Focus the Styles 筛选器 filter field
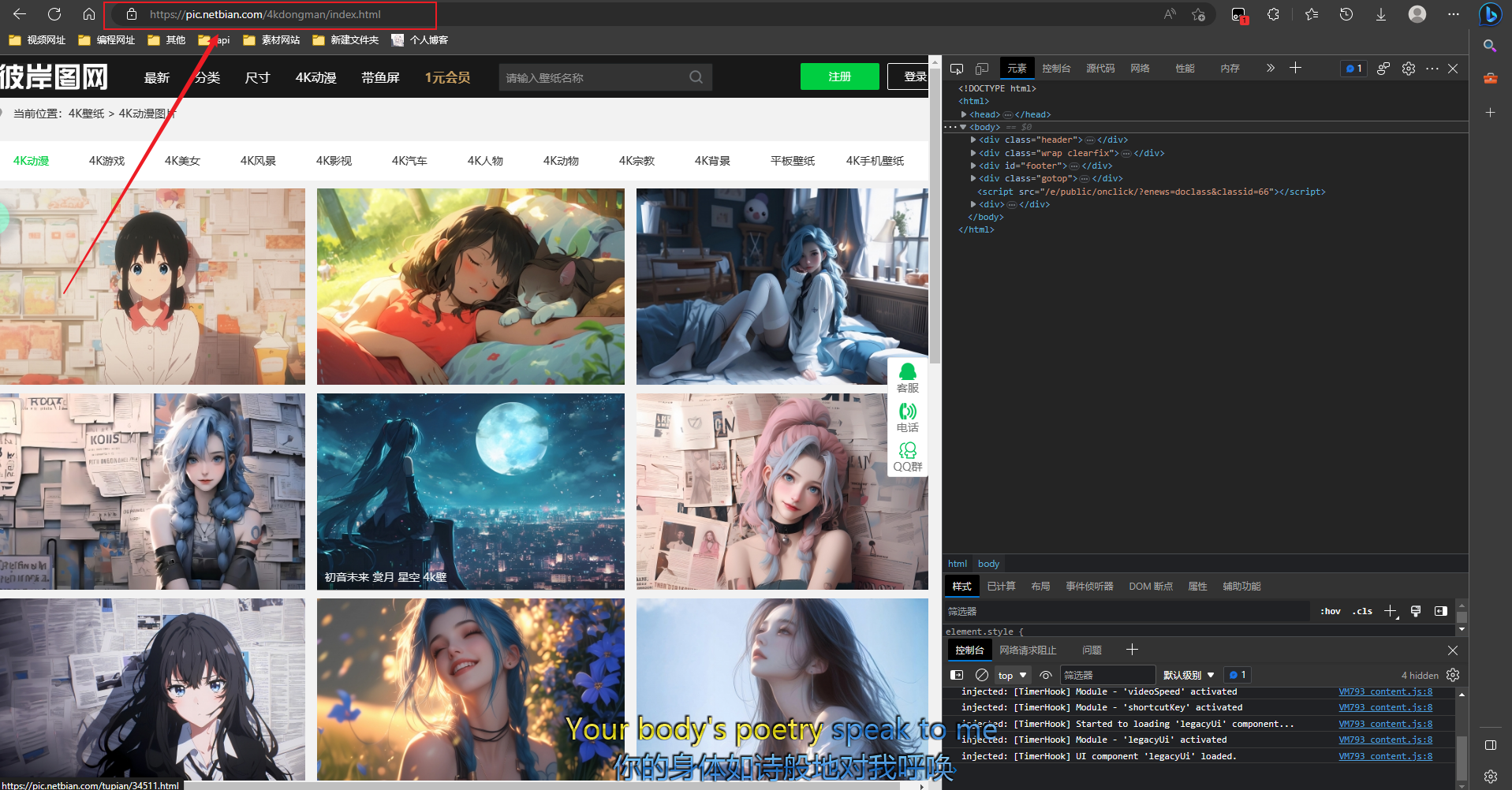Image resolution: width=1512 pixels, height=790 pixels. (x=1127, y=611)
